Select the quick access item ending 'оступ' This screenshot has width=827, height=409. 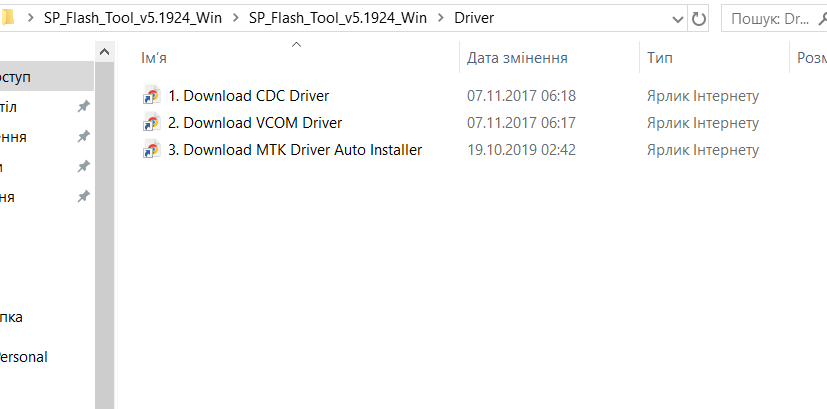[47, 77]
